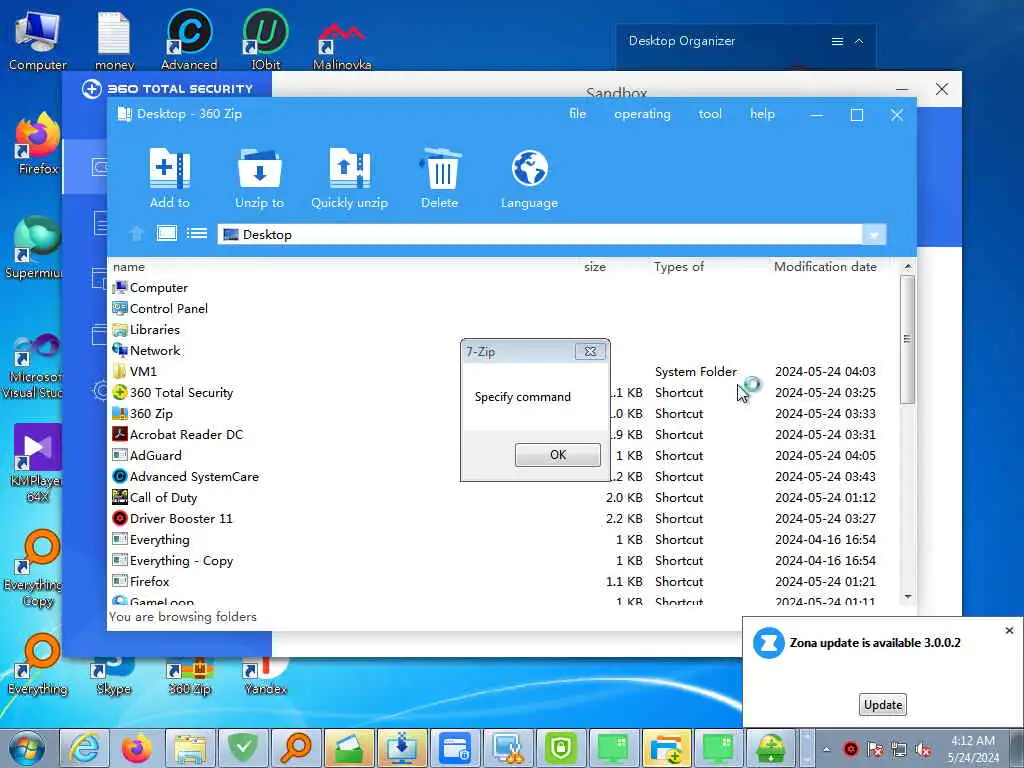The width and height of the screenshot is (1024, 768).
Task: Open the IObit desktop shortcut
Action: tap(266, 39)
